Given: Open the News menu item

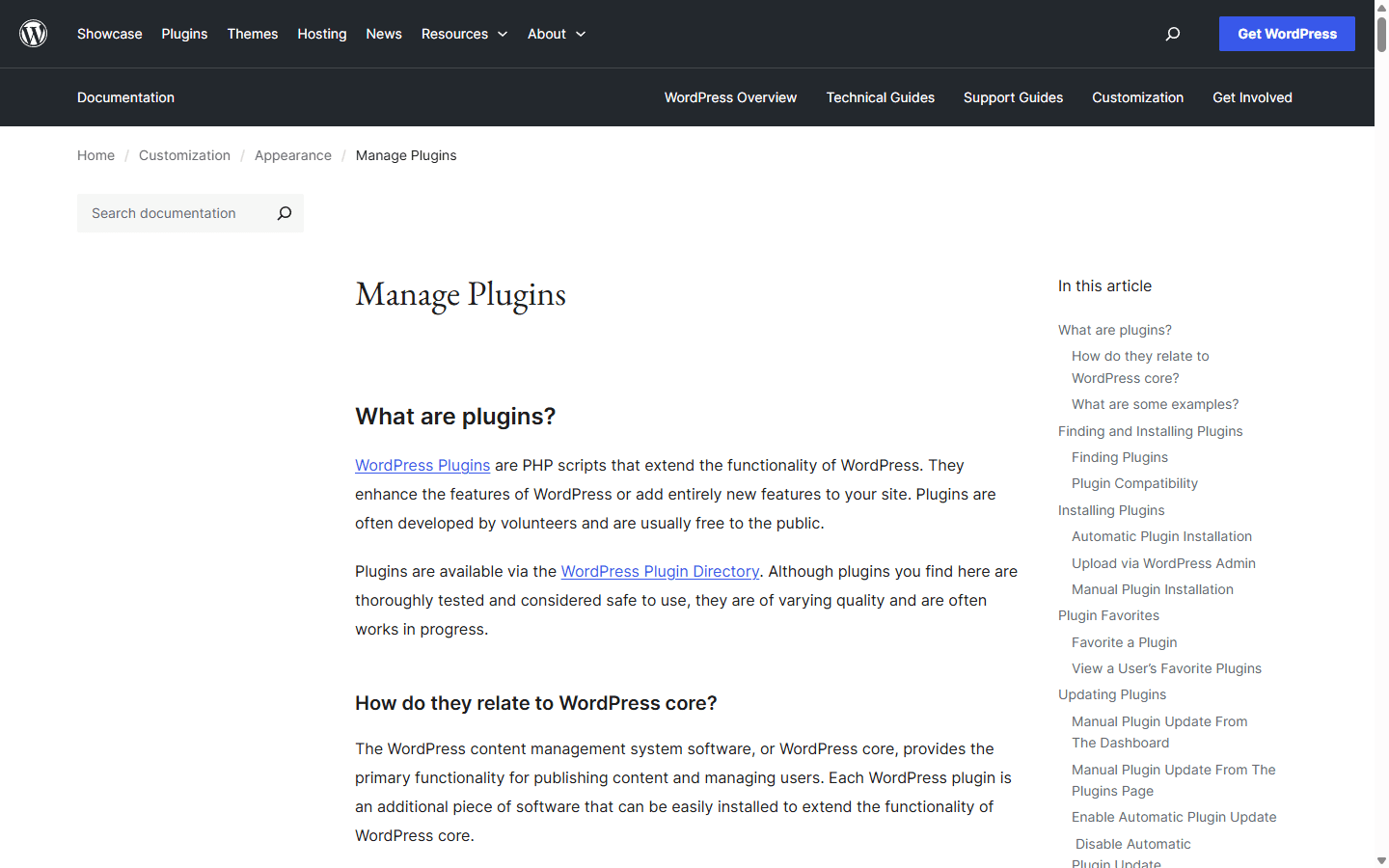Looking at the screenshot, I should pyautogui.click(x=384, y=34).
